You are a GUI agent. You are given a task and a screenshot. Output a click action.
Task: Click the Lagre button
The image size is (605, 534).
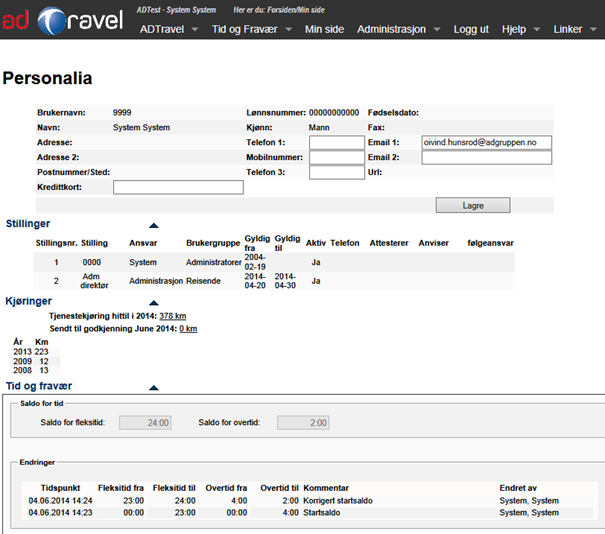click(x=473, y=205)
